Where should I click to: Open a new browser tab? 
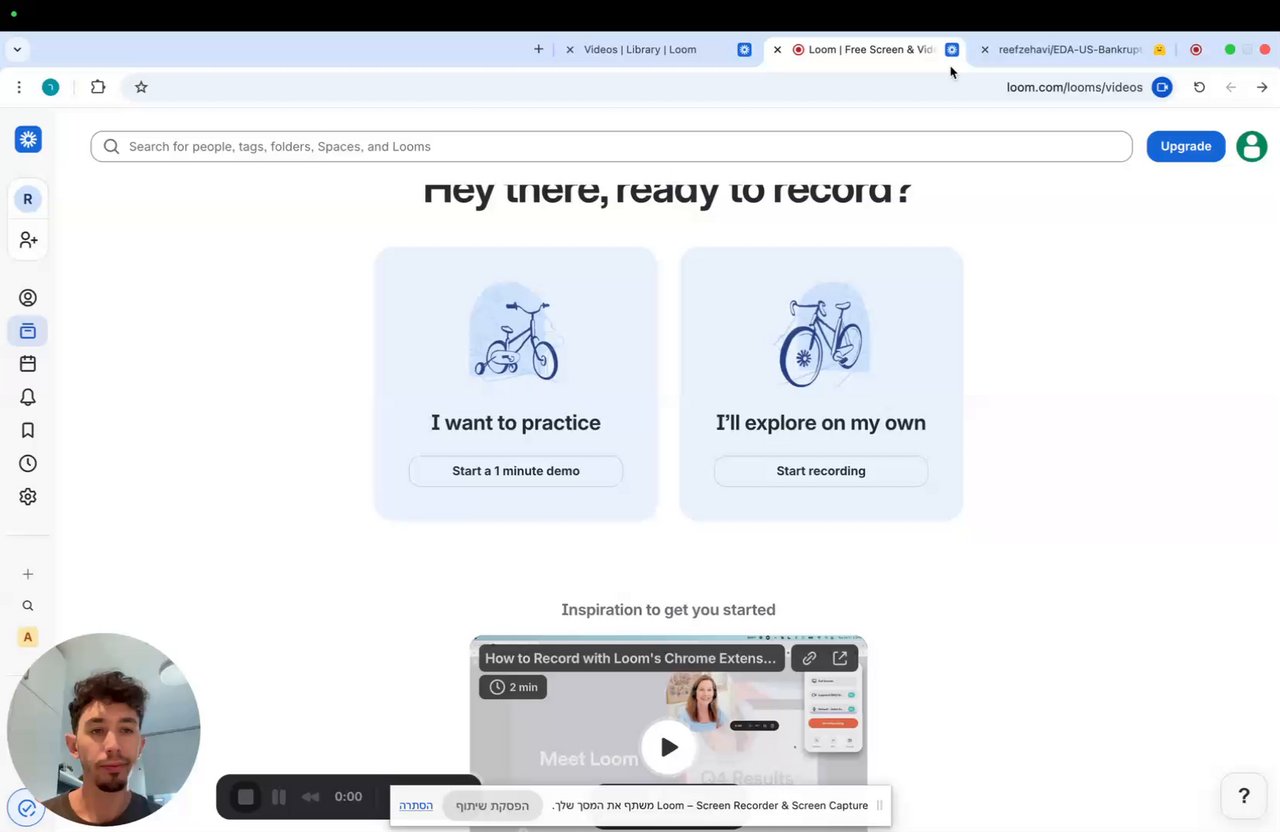[539, 49]
